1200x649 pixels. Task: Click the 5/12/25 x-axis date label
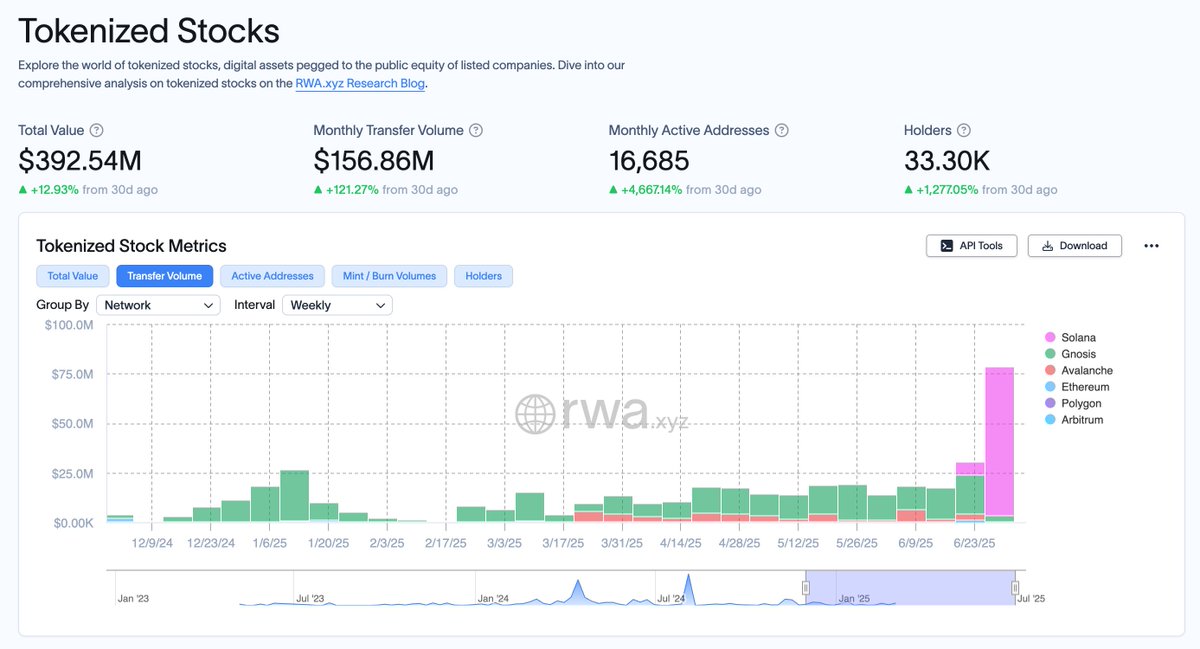click(799, 543)
